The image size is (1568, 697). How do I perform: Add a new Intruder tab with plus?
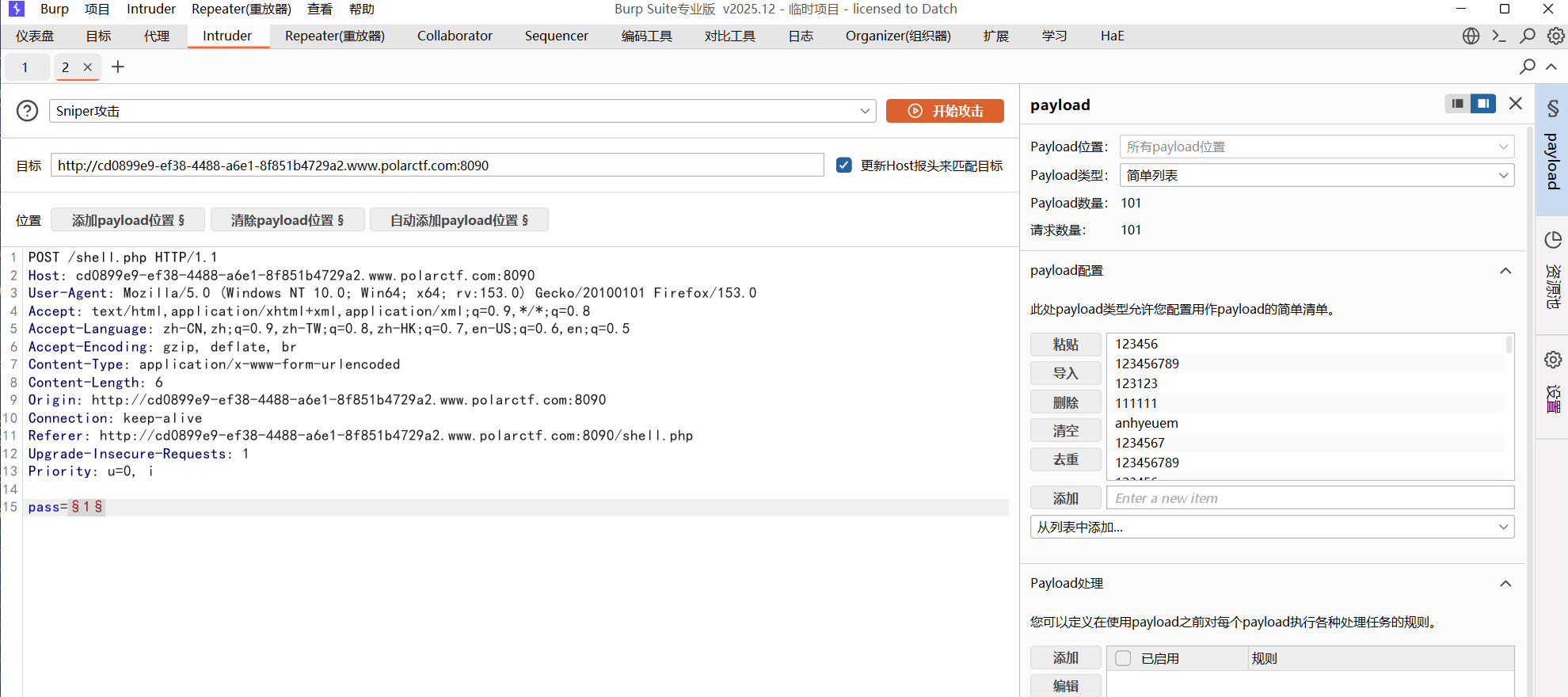point(118,67)
